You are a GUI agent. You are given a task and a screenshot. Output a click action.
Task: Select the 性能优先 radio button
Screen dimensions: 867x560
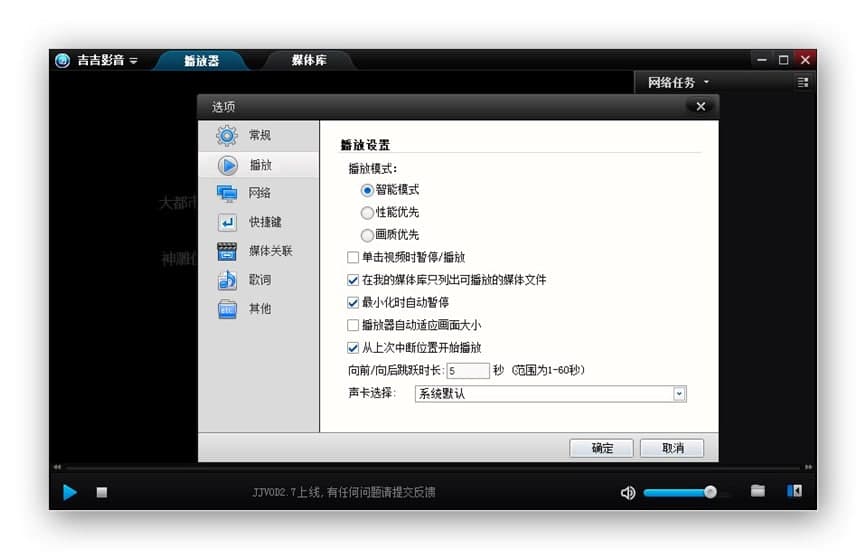point(367,212)
